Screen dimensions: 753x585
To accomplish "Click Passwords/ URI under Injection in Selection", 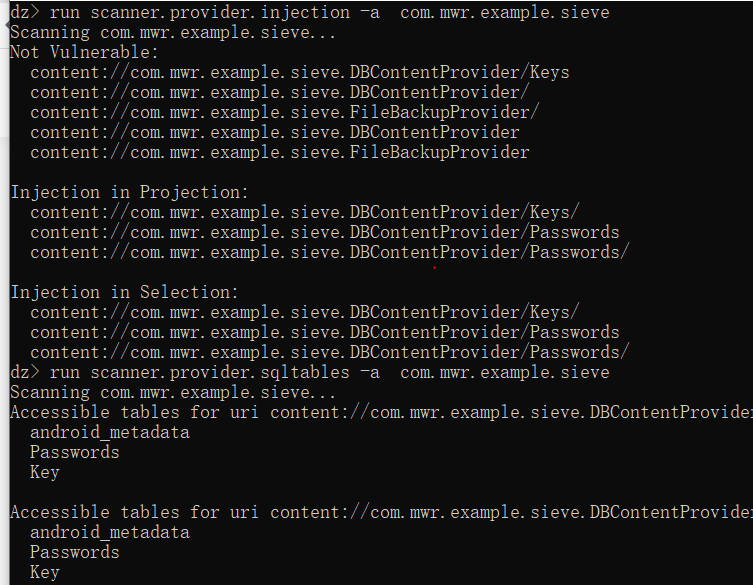I will click(x=329, y=352).
